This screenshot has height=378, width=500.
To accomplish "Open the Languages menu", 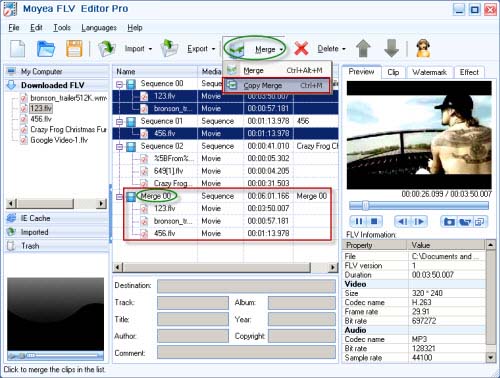I will 99,28.
